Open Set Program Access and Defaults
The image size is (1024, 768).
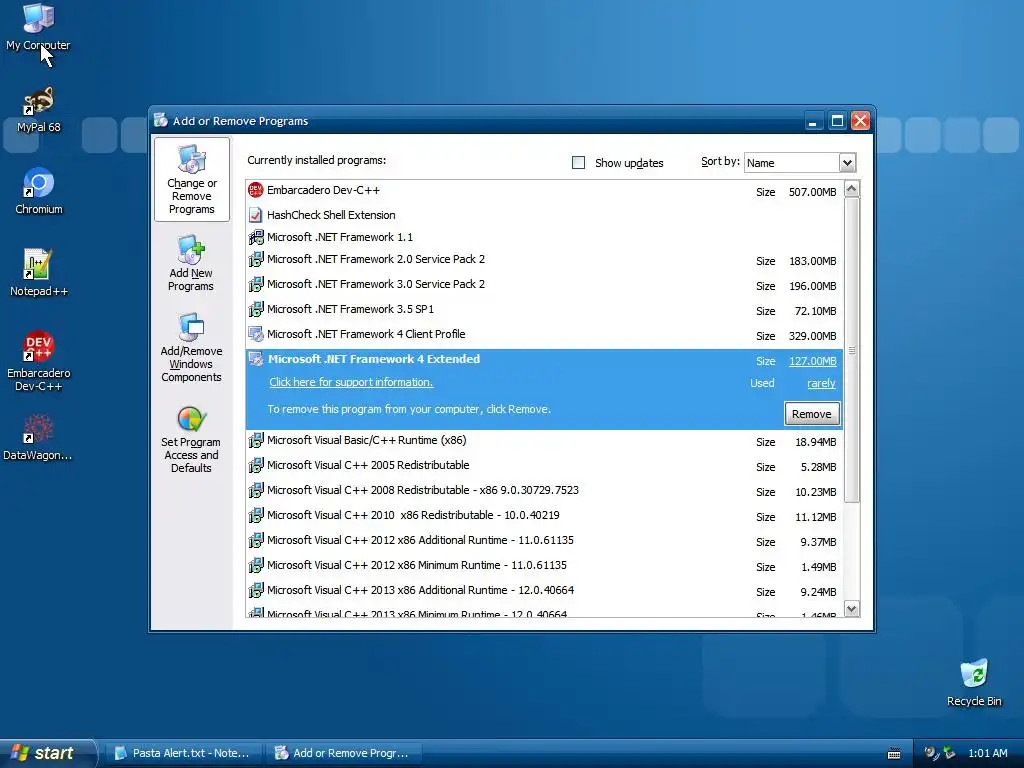click(x=191, y=440)
